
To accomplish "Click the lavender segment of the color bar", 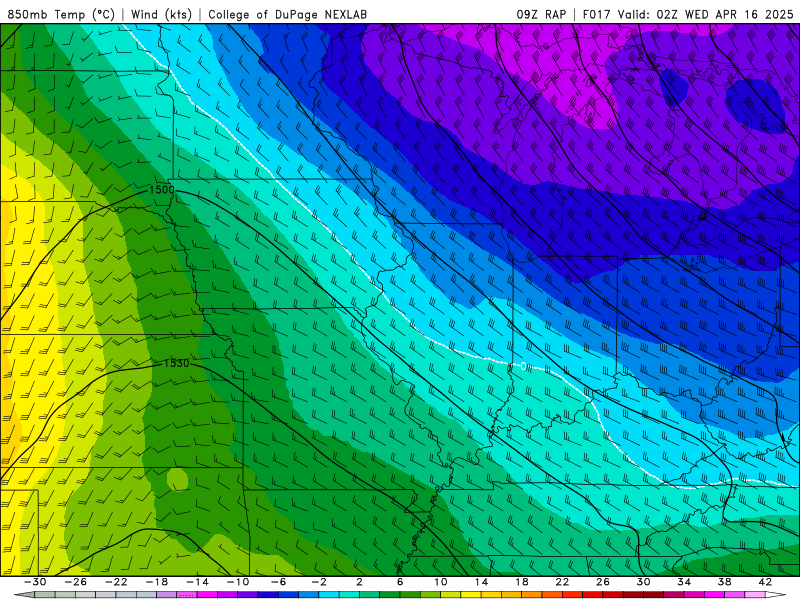I will pyautogui.click(x=166, y=595).
